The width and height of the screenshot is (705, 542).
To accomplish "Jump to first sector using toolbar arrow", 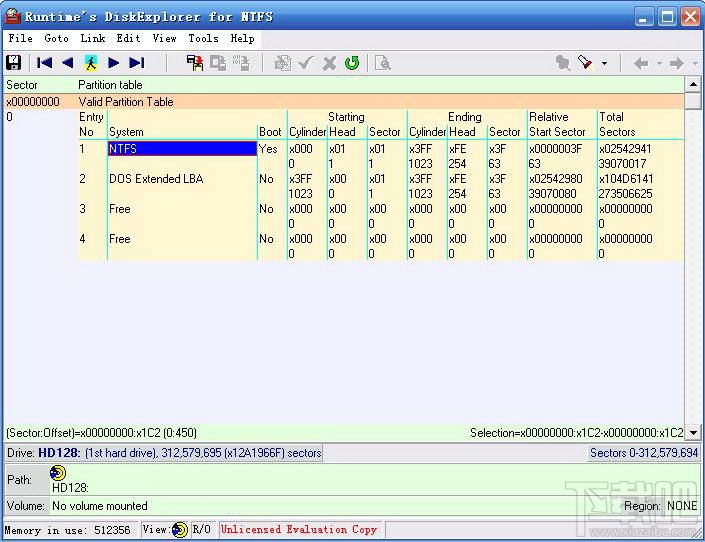I will [45, 63].
